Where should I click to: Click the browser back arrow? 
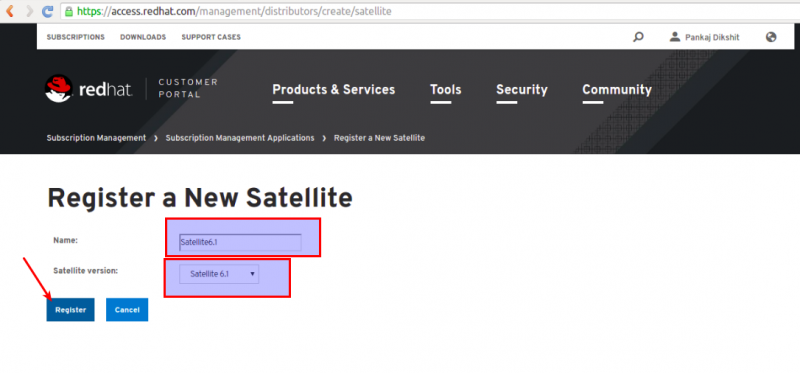tap(10, 11)
